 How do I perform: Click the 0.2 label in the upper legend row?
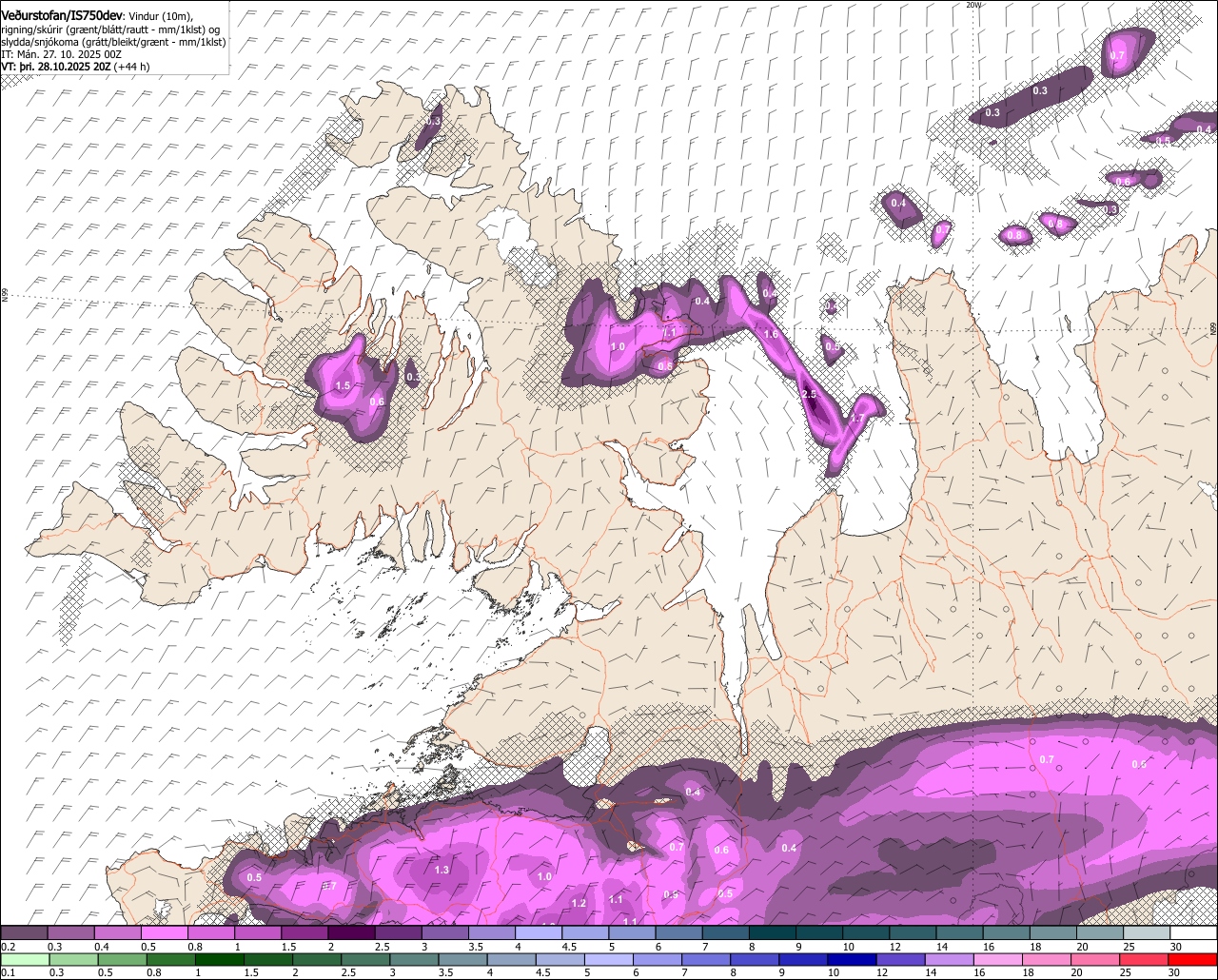tap(8, 948)
